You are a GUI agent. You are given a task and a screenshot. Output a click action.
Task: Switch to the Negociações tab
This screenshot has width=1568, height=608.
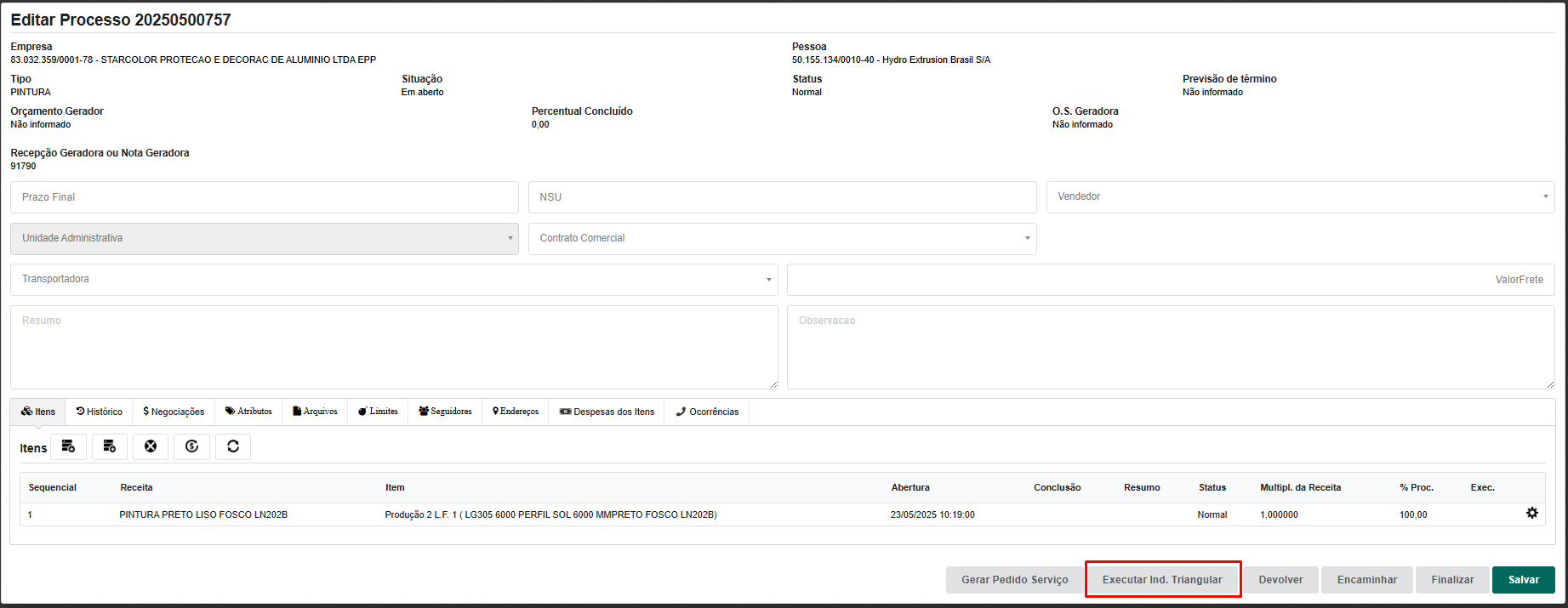pos(174,412)
